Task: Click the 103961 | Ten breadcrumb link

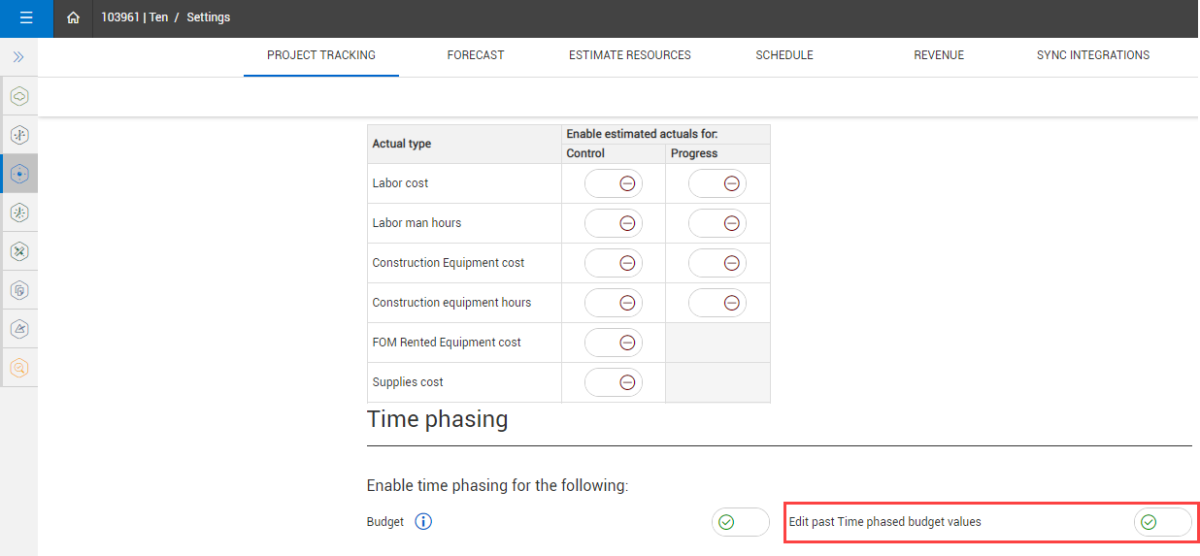Action: click(x=134, y=18)
